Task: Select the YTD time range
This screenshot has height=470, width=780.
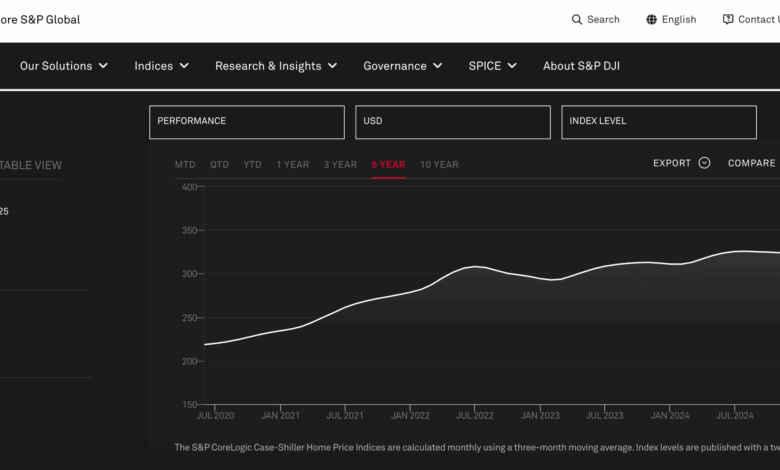Action: [252, 165]
